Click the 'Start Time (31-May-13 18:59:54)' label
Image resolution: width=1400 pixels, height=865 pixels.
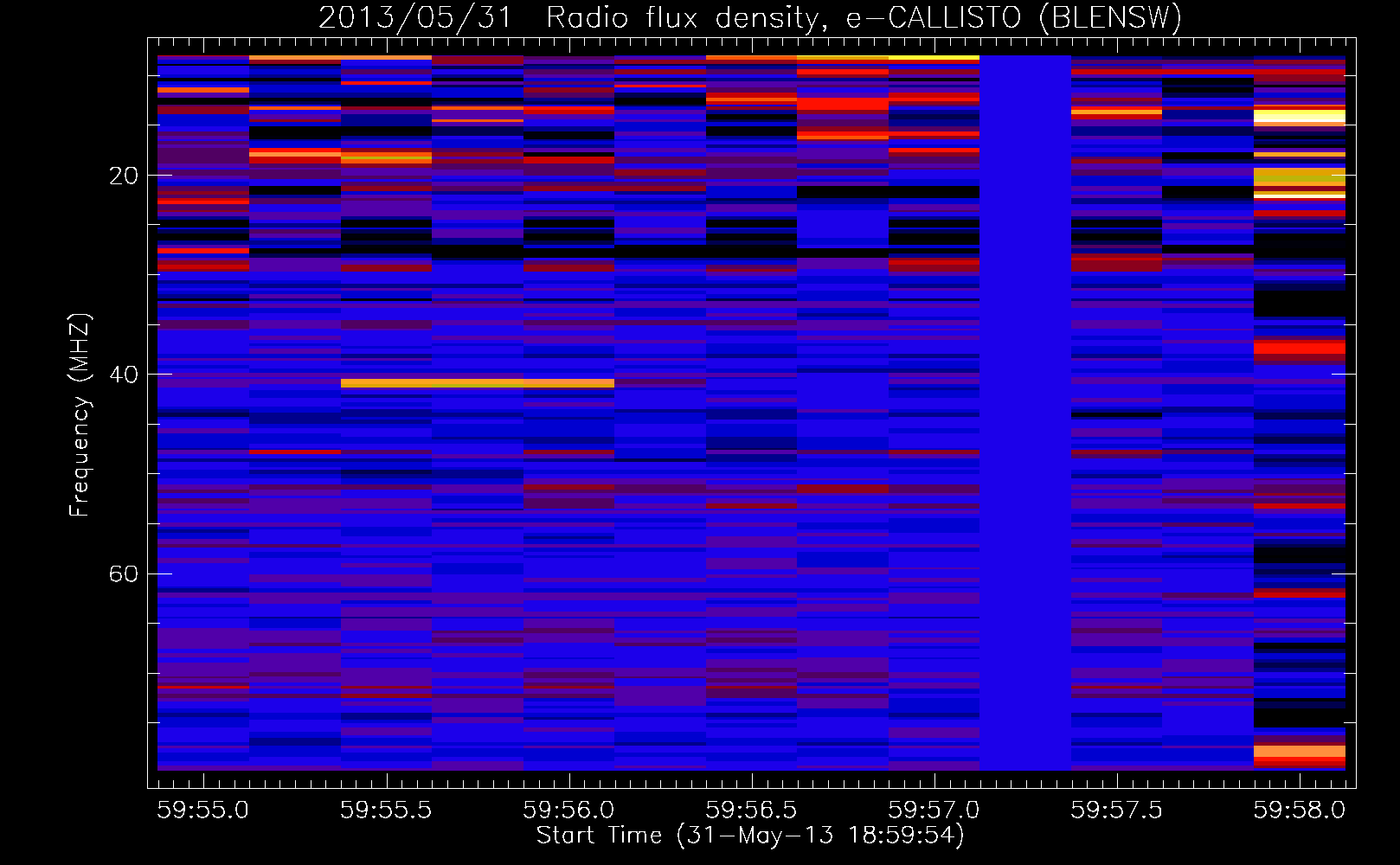pyautogui.click(x=749, y=836)
